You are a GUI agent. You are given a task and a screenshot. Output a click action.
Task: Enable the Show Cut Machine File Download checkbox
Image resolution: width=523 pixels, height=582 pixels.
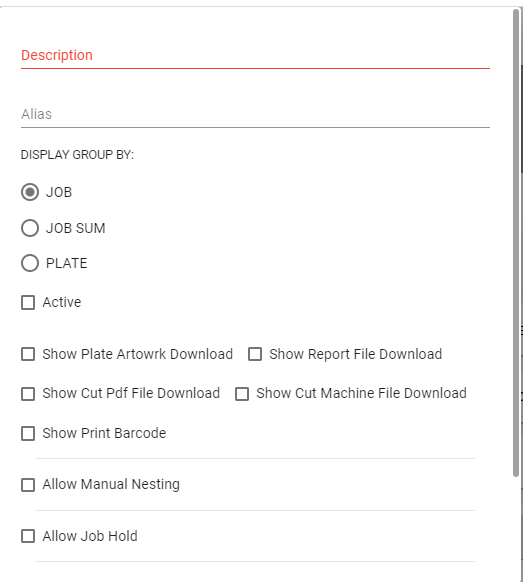click(242, 394)
